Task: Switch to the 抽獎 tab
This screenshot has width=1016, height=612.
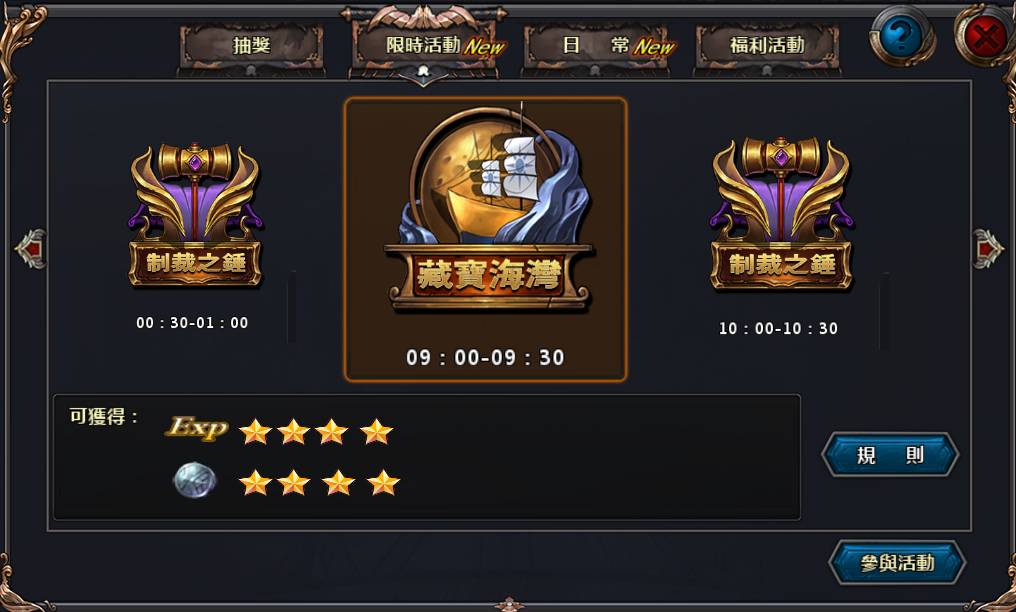Action: click(x=251, y=46)
